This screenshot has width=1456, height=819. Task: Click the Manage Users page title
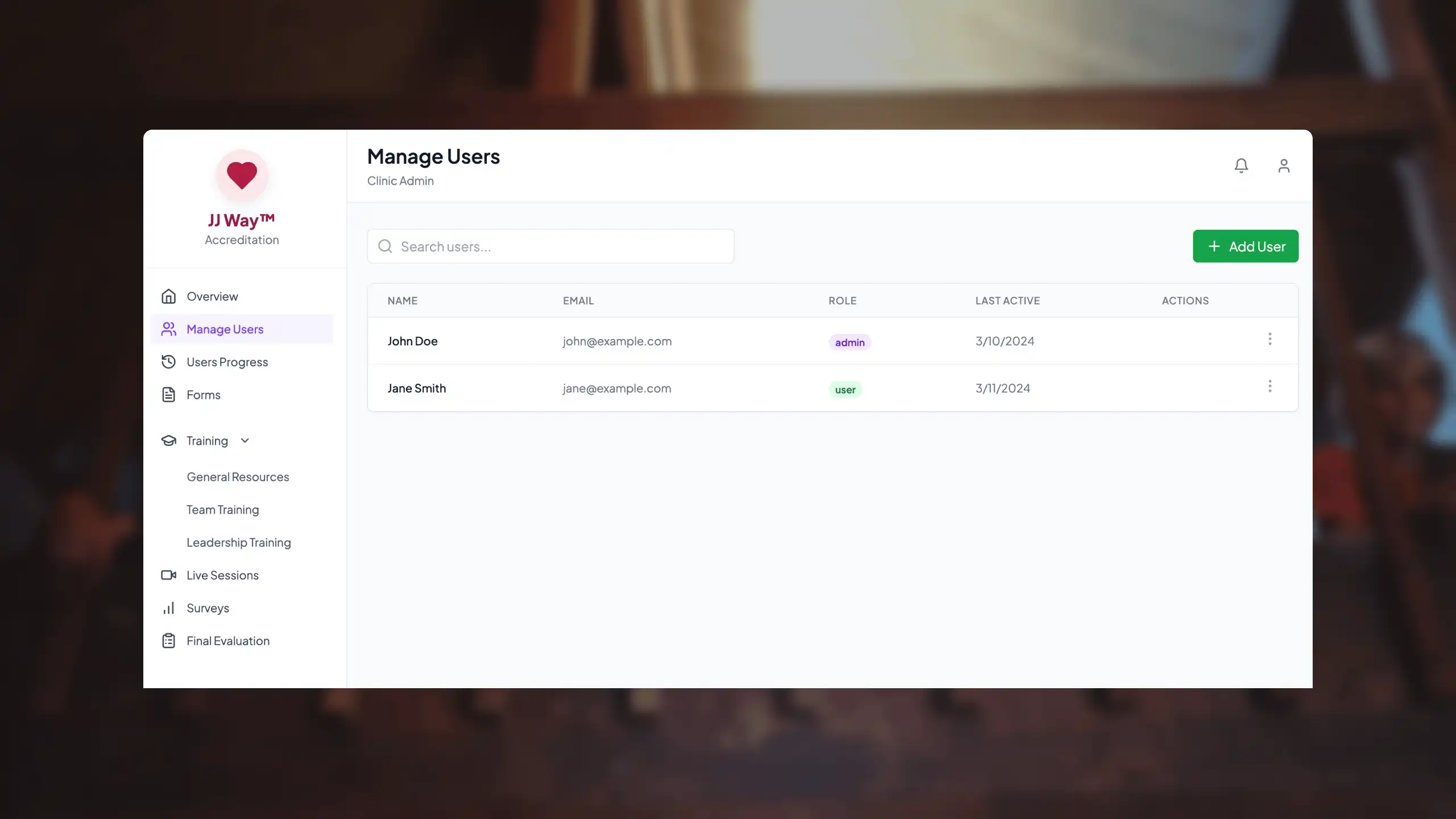pyautogui.click(x=433, y=156)
